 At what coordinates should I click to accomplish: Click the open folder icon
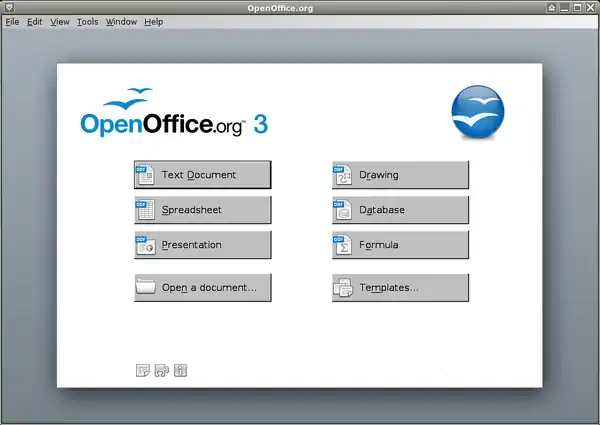pos(145,288)
